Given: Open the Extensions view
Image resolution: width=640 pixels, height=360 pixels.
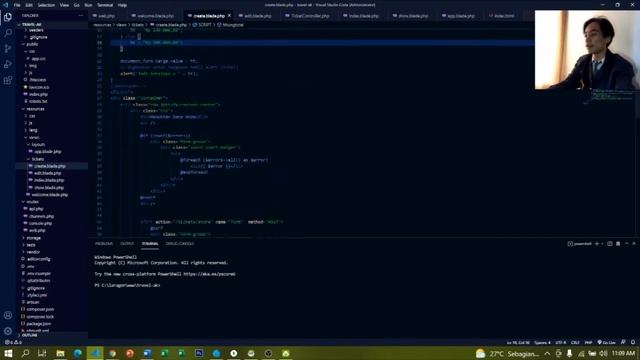Looking at the screenshot, I should click(8, 80).
